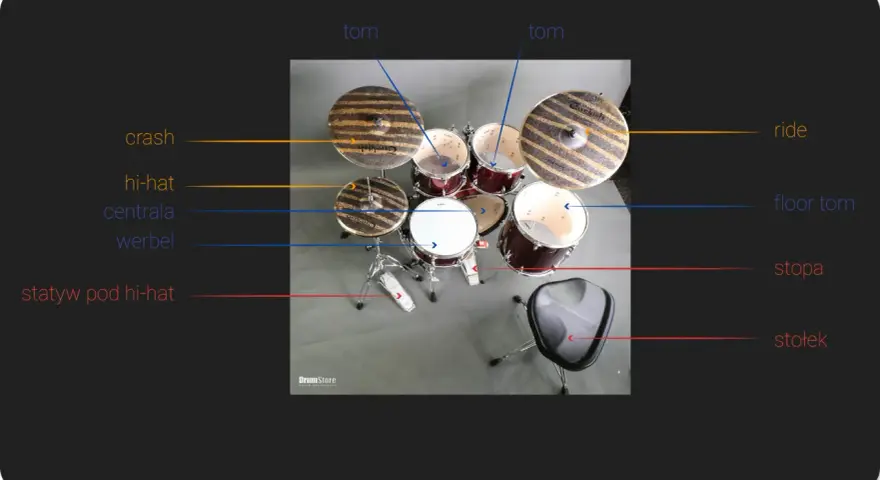This screenshot has height=480, width=880.
Task: Click the orange "ride" label
Action: pyautogui.click(x=790, y=130)
